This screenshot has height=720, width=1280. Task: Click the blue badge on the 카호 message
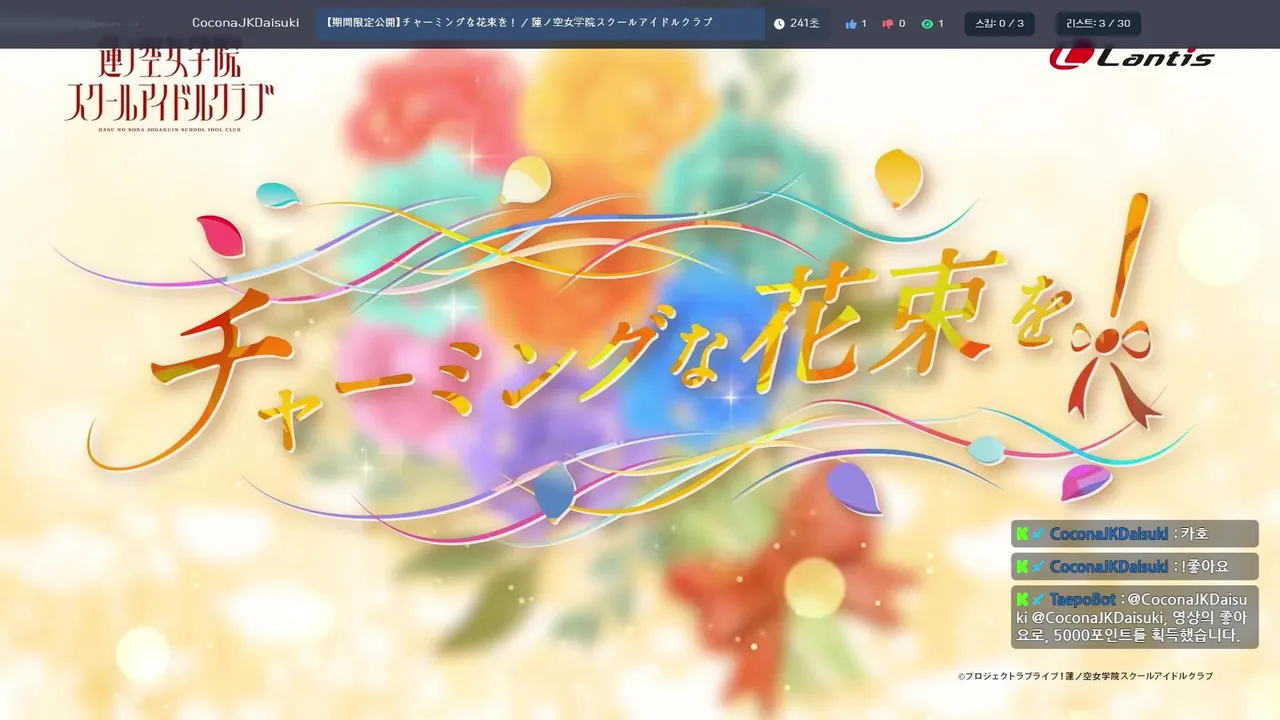click(1038, 534)
